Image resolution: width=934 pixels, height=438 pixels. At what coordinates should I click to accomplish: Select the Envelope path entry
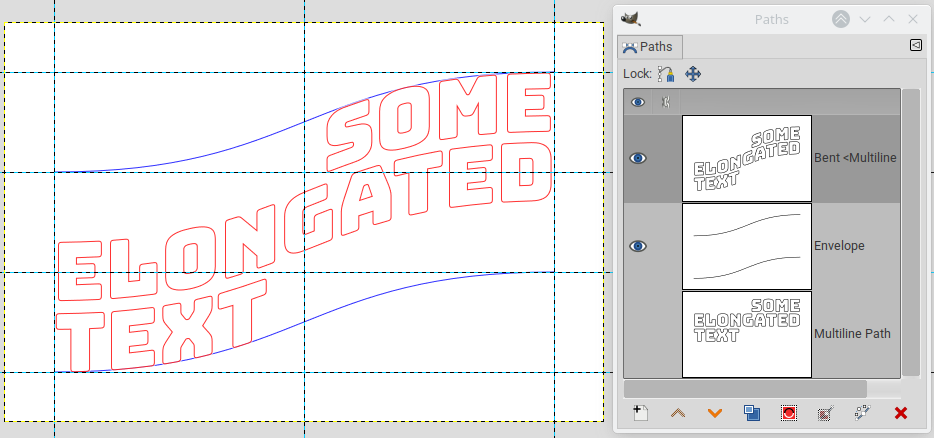[838, 246]
